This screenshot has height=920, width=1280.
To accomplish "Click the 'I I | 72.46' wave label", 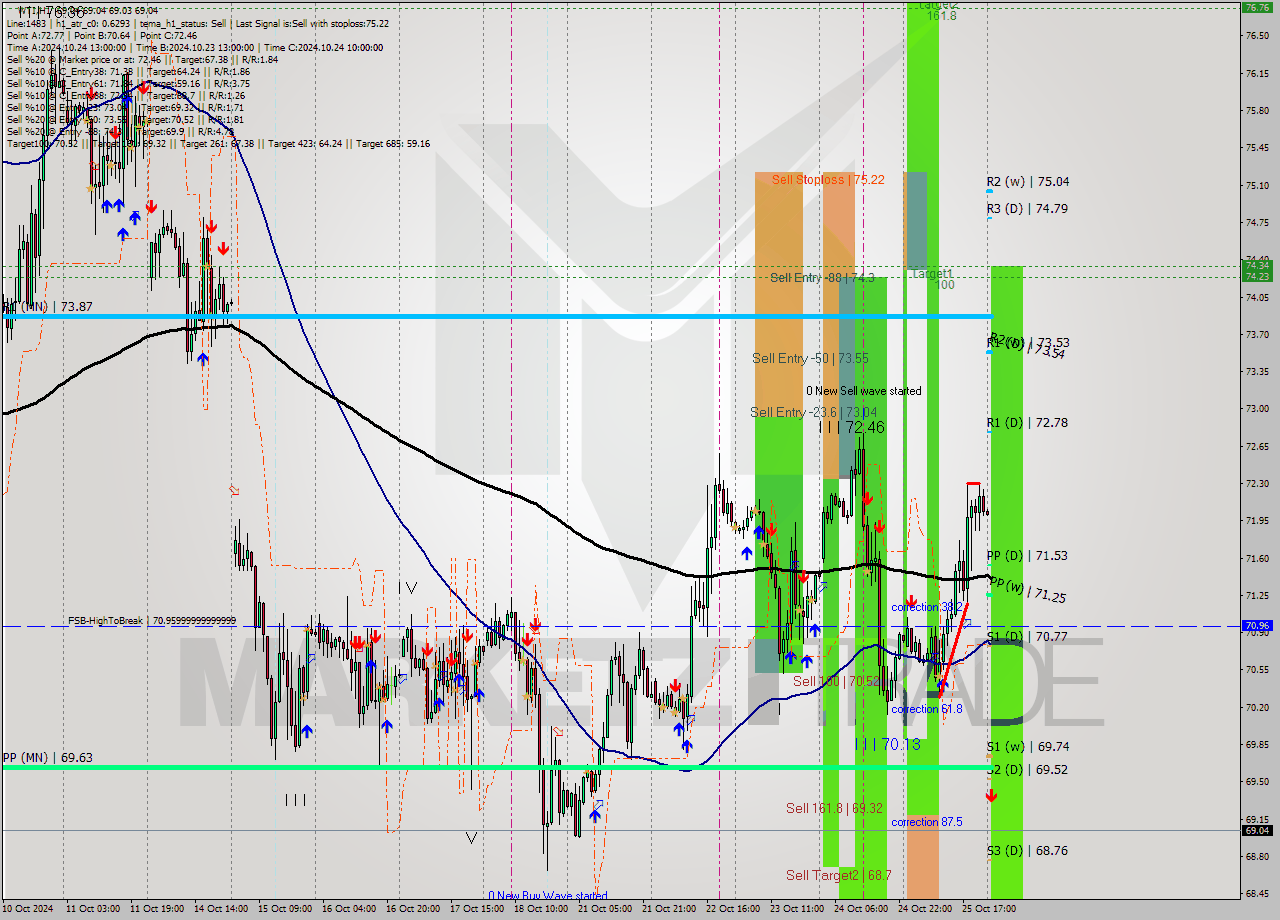I will [852, 427].
